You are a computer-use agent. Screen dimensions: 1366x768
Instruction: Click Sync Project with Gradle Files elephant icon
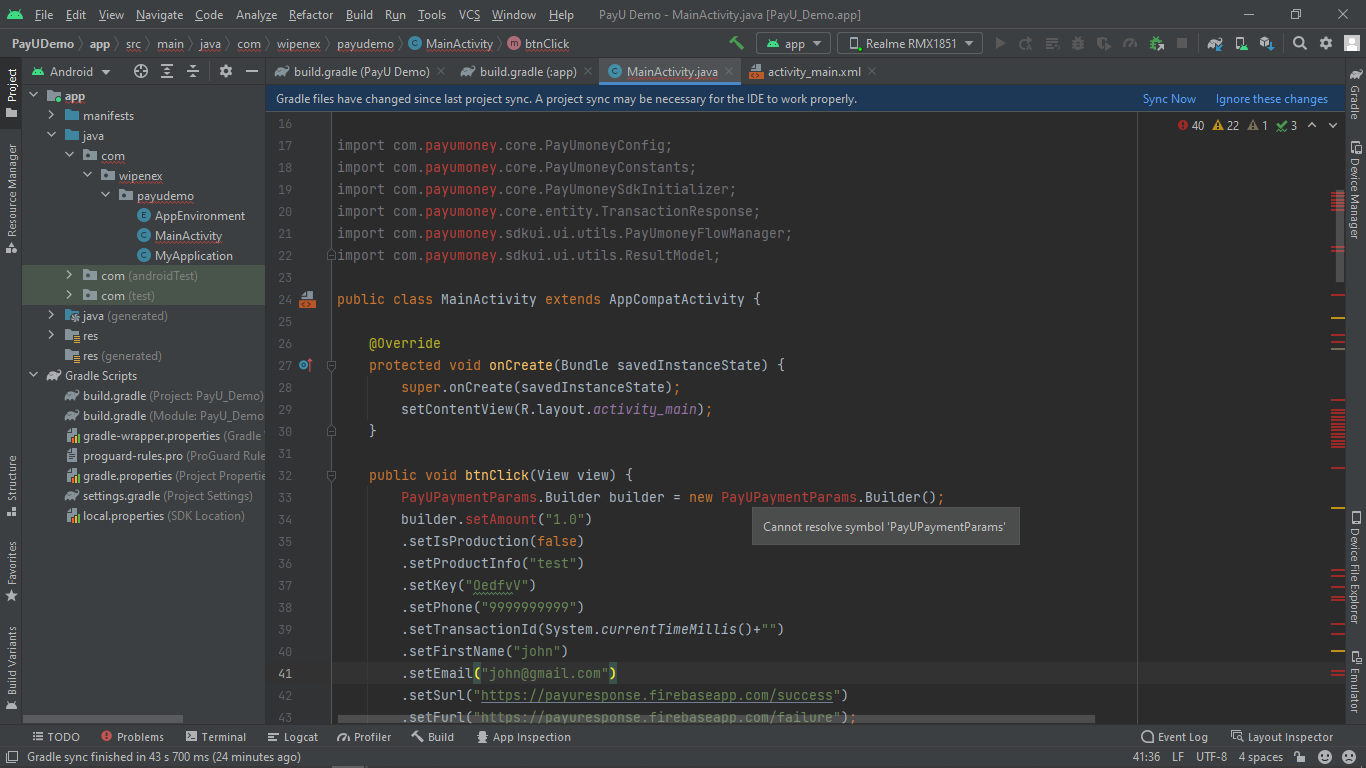pos(1215,43)
